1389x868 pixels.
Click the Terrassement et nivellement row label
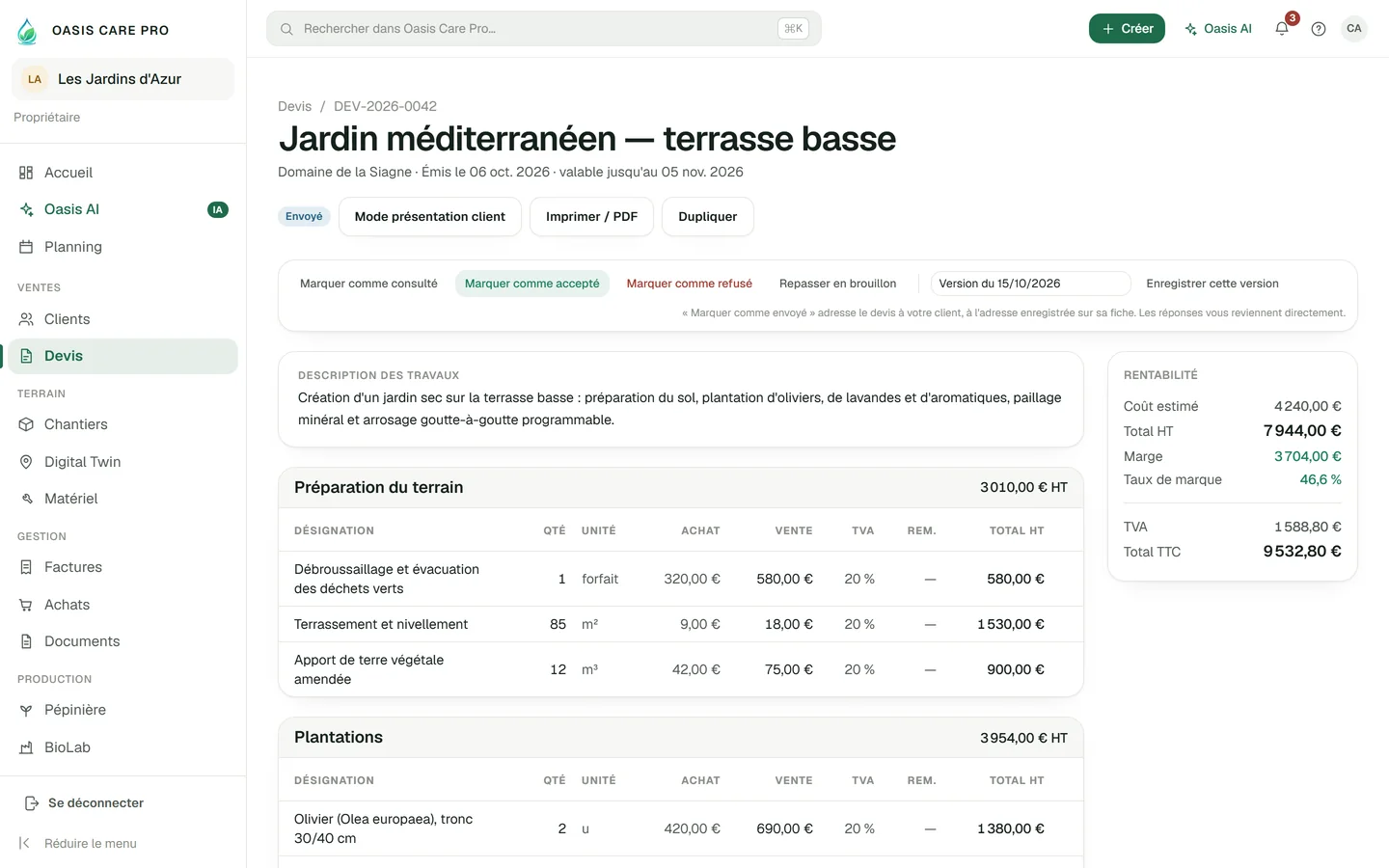[x=381, y=625]
